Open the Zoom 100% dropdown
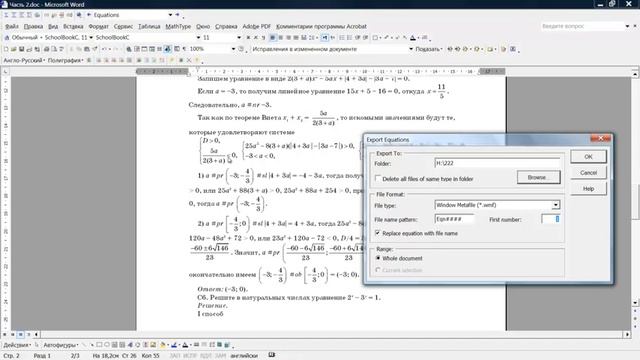640x360 pixels. click(x=233, y=49)
